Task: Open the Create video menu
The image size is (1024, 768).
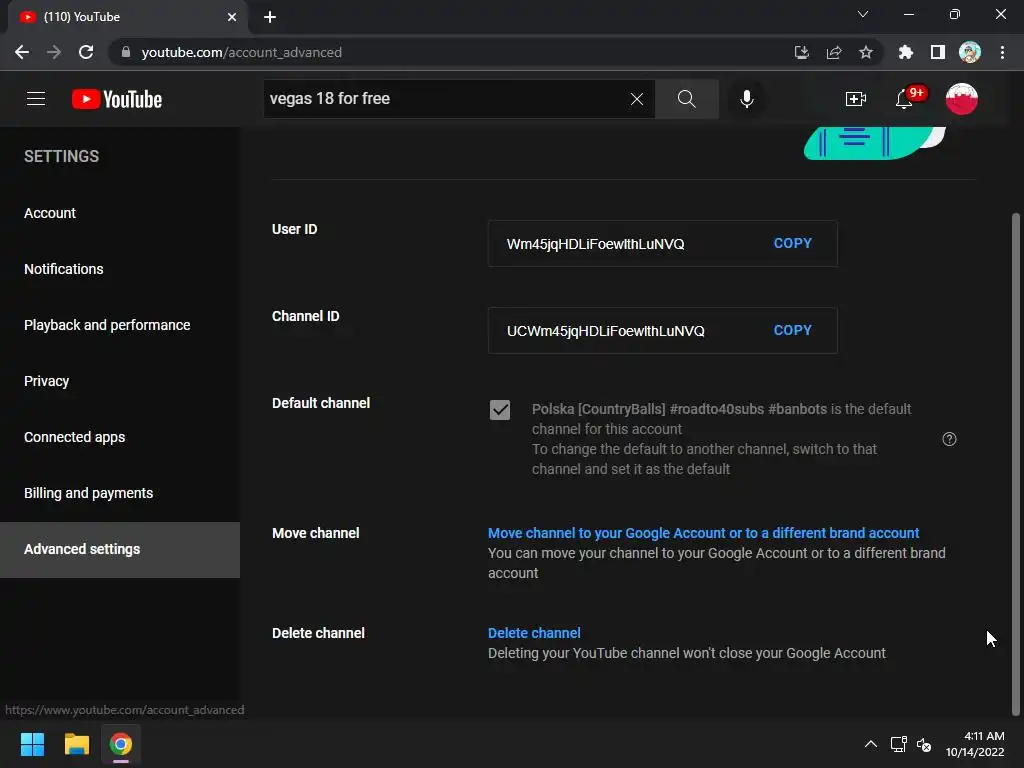Action: click(856, 99)
